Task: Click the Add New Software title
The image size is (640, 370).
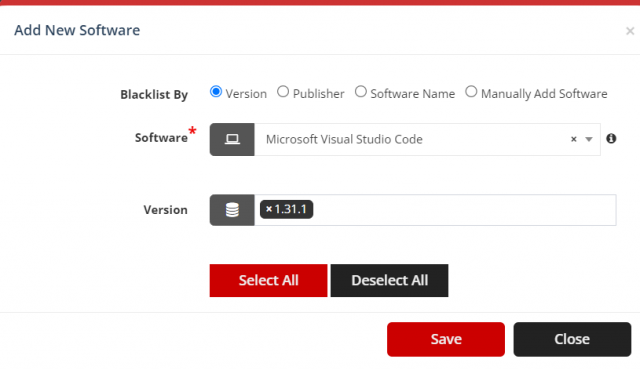Action: (x=77, y=30)
